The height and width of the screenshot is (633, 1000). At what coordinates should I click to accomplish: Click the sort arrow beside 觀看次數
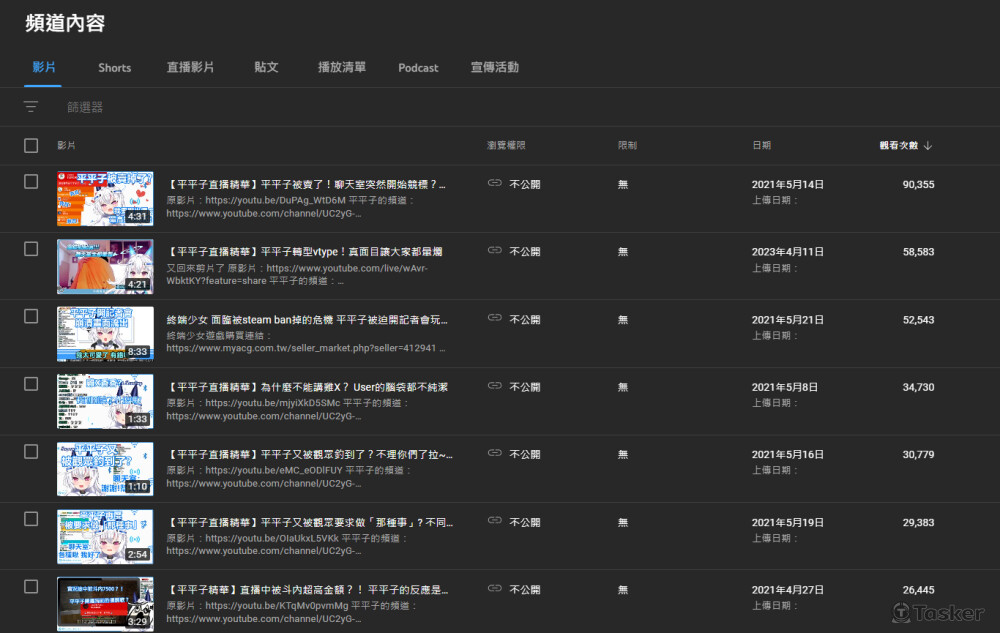(x=928, y=146)
